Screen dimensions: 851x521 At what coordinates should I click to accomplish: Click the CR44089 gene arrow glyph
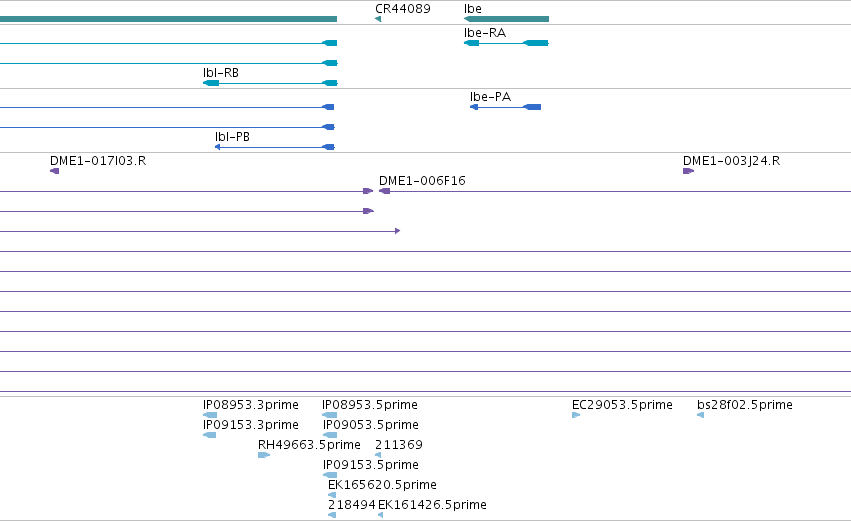(378, 19)
